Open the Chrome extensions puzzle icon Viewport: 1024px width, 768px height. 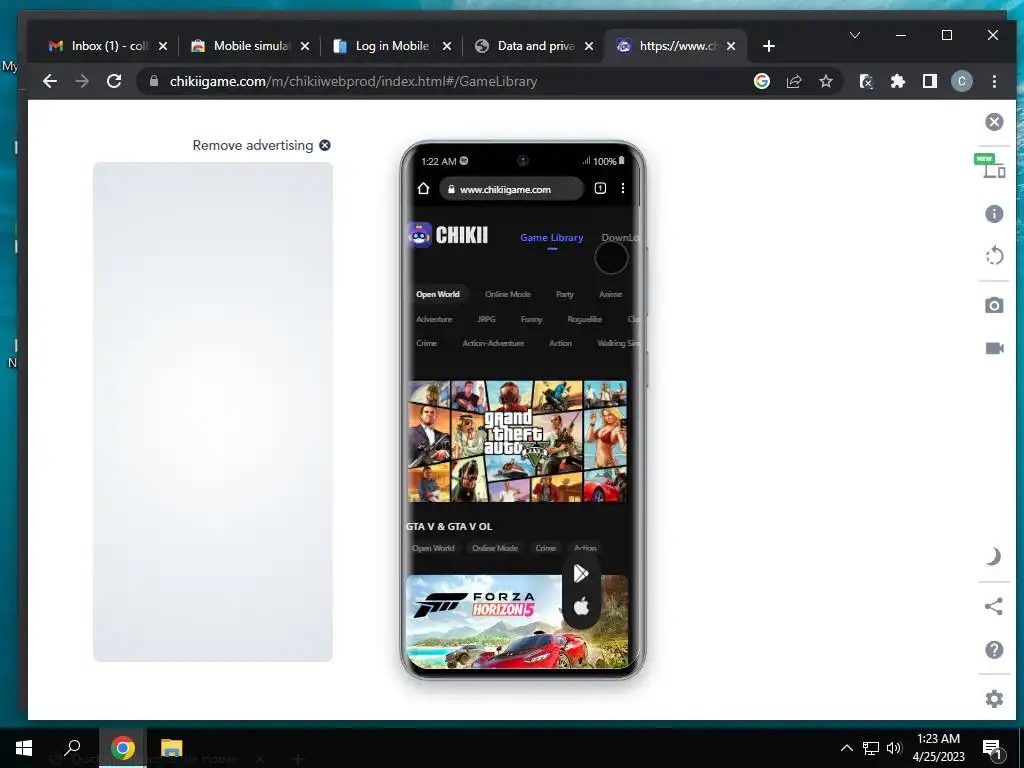click(898, 81)
